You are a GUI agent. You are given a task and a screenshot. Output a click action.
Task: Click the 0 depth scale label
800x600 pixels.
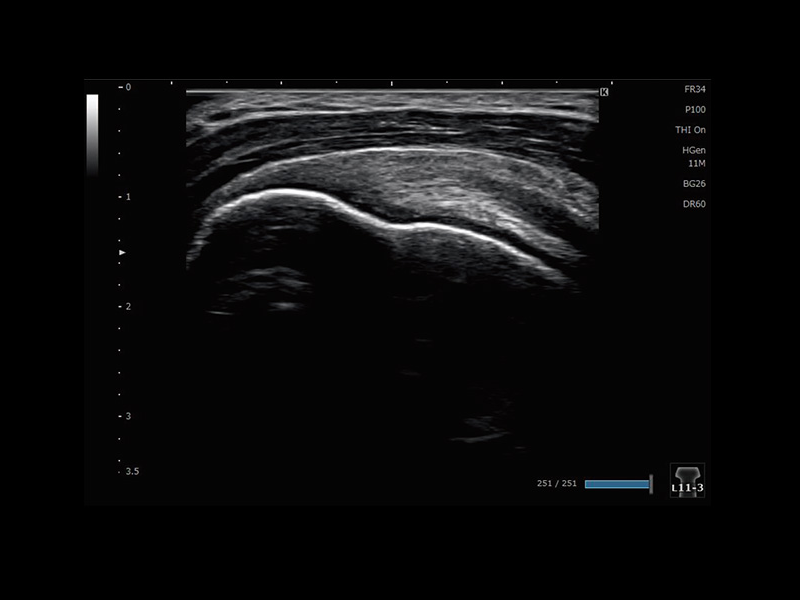pos(128,87)
